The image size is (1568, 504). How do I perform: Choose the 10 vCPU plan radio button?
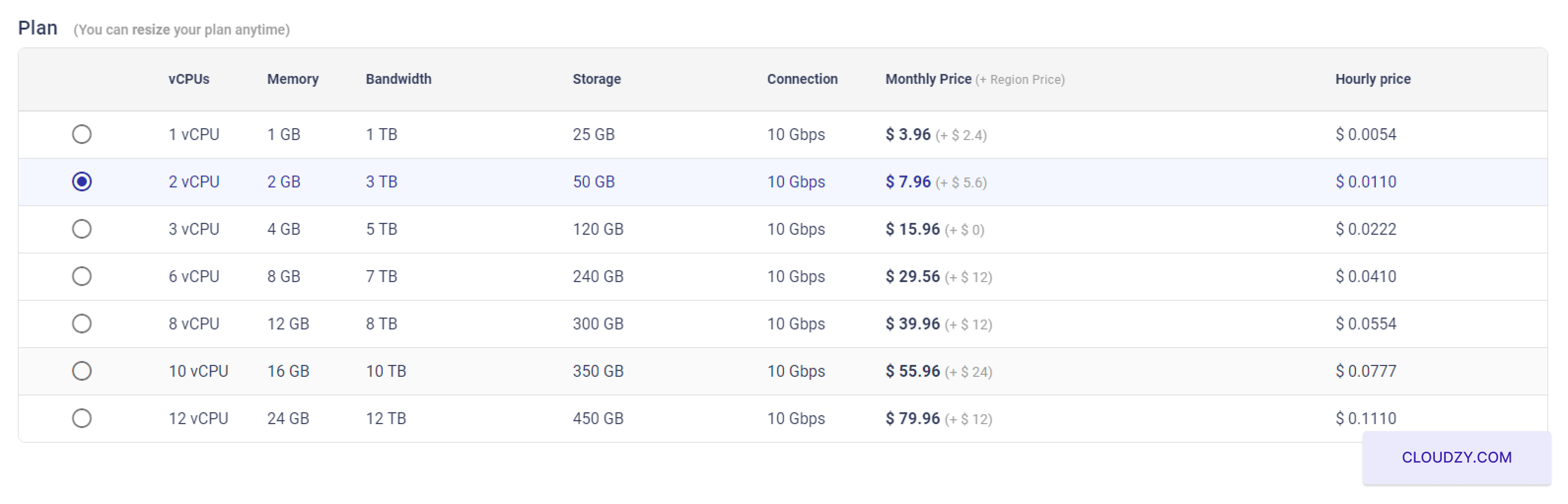(x=81, y=371)
